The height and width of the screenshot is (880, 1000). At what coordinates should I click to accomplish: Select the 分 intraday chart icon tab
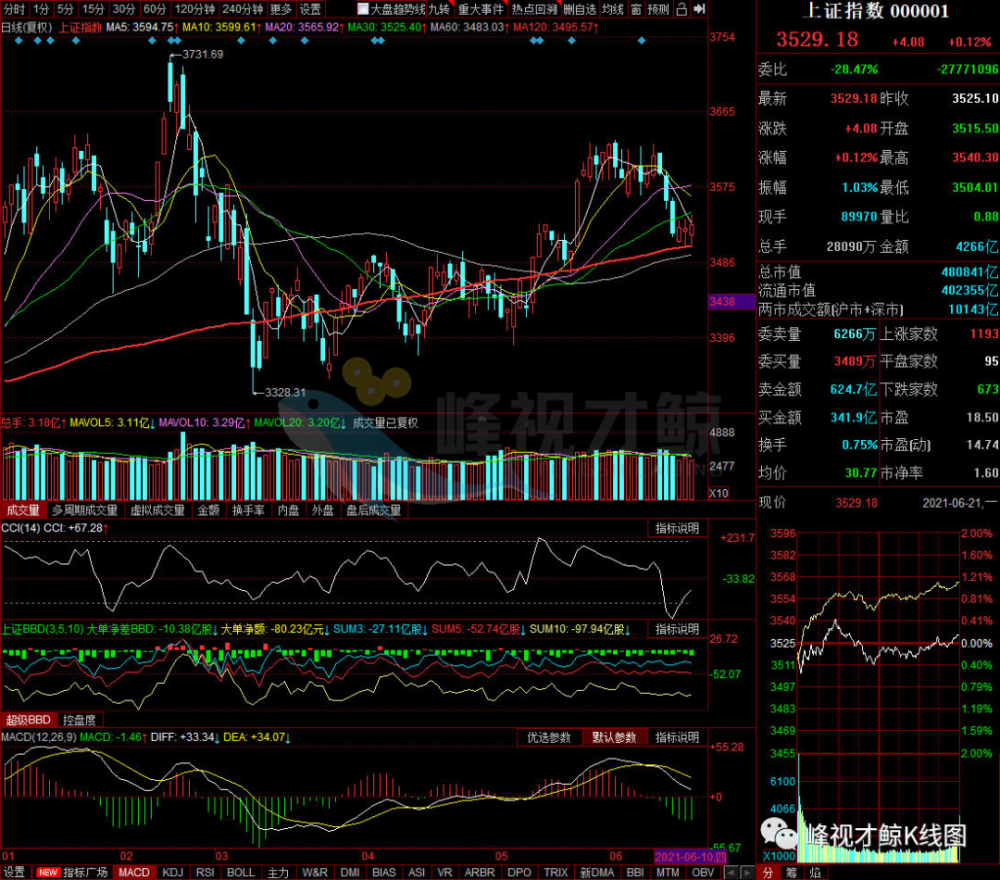click(x=768, y=872)
